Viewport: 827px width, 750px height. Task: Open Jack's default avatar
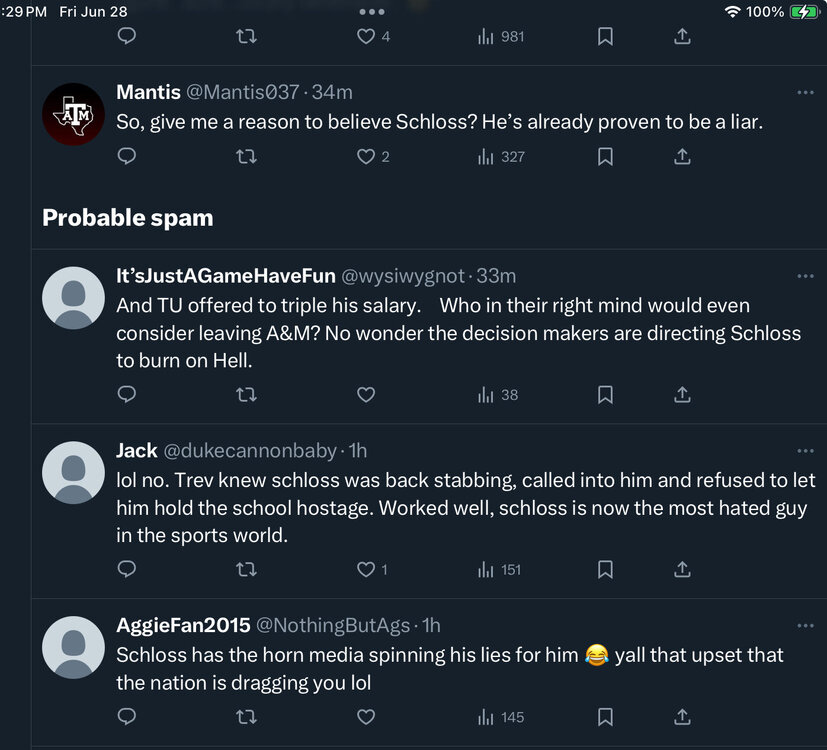73,473
